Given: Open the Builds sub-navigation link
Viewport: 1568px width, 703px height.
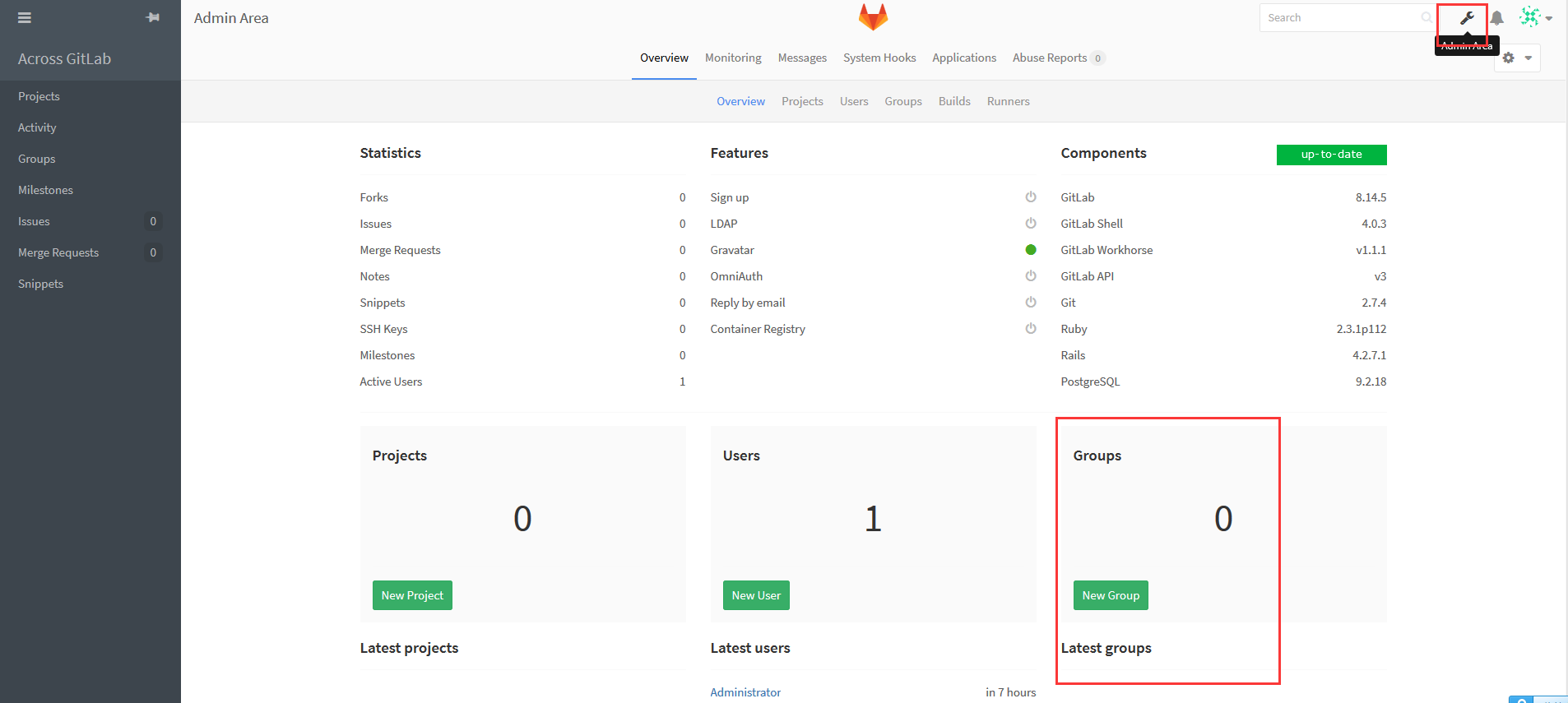Looking at the screenshot, I should click(x=954, y=101).
